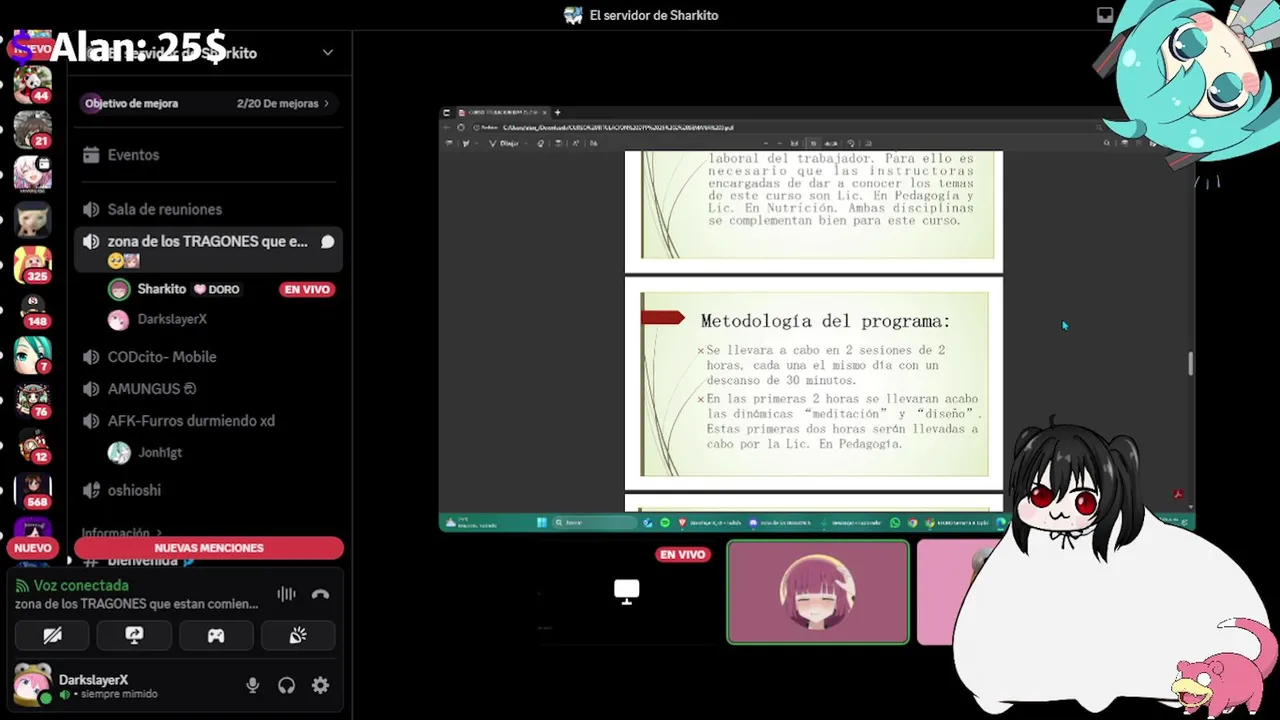Open user settings gear

(x=320, y=685)
